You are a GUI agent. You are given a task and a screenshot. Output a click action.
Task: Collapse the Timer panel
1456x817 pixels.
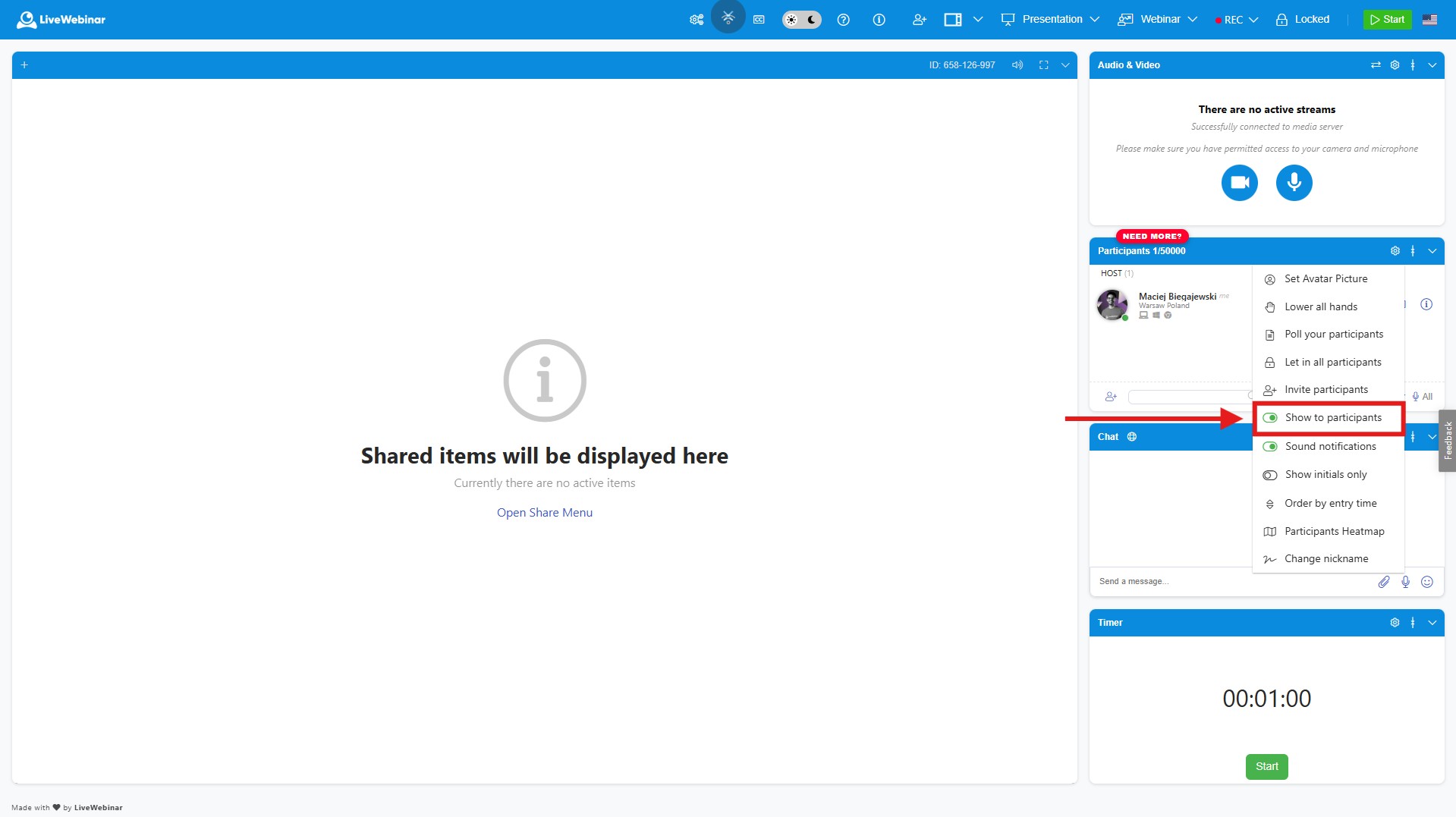(1432, 623)
